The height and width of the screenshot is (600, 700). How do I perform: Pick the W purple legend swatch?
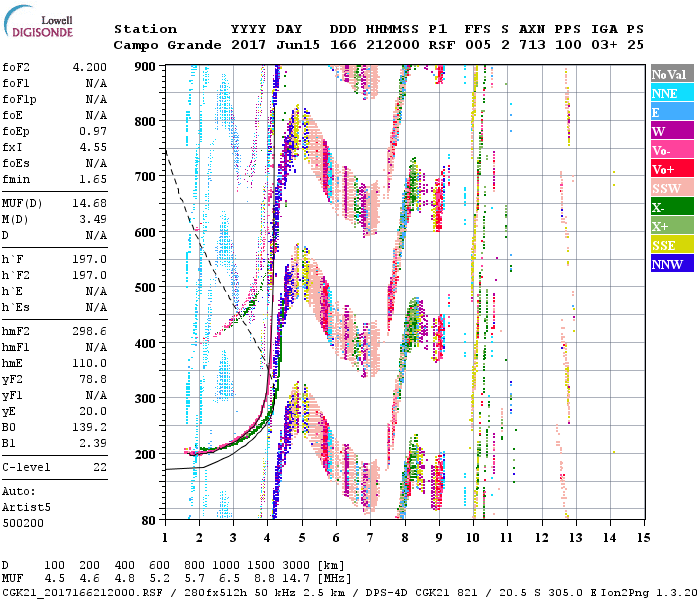click(672, 131)
